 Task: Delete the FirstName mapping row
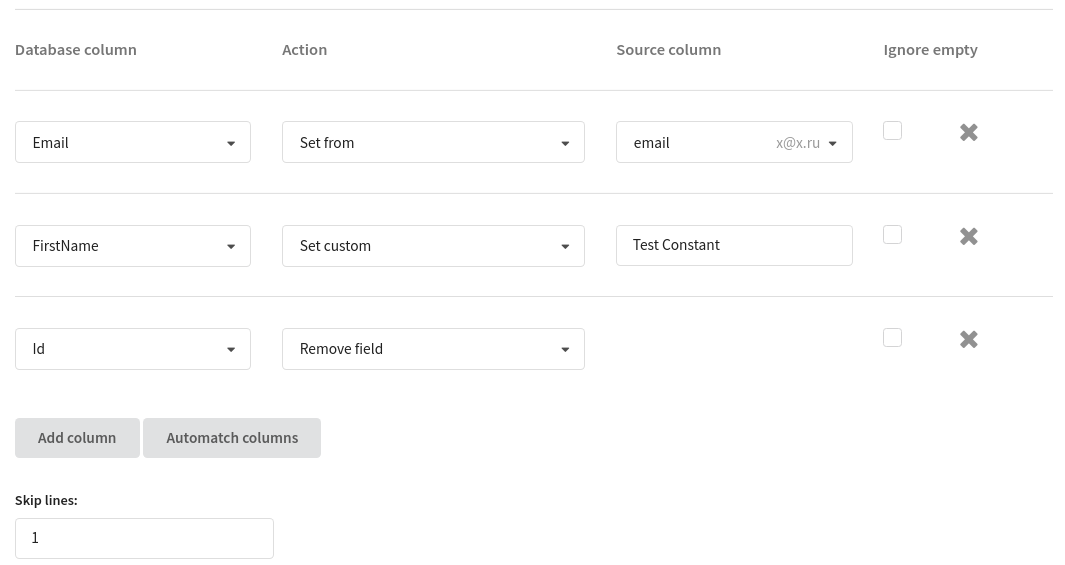coord(969,236)
